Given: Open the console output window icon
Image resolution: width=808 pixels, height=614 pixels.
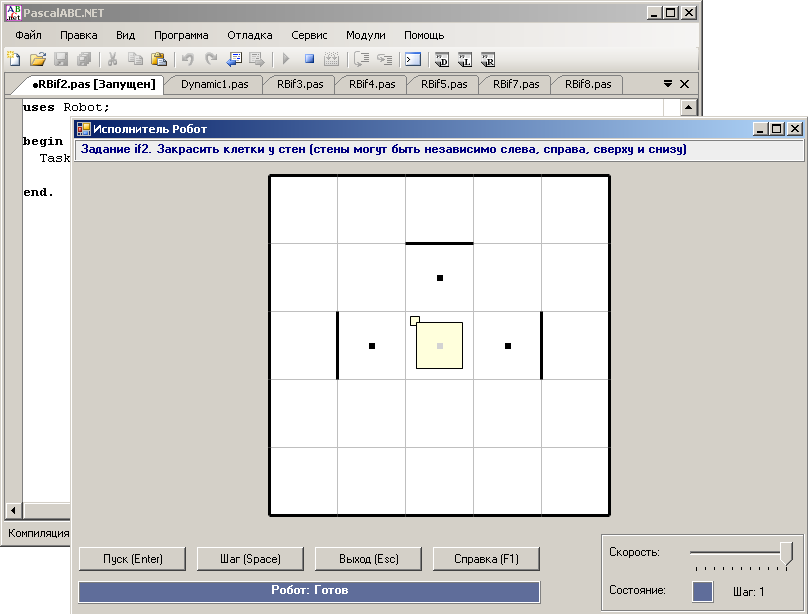Looking at the screenshot, I should pos(413,60).
